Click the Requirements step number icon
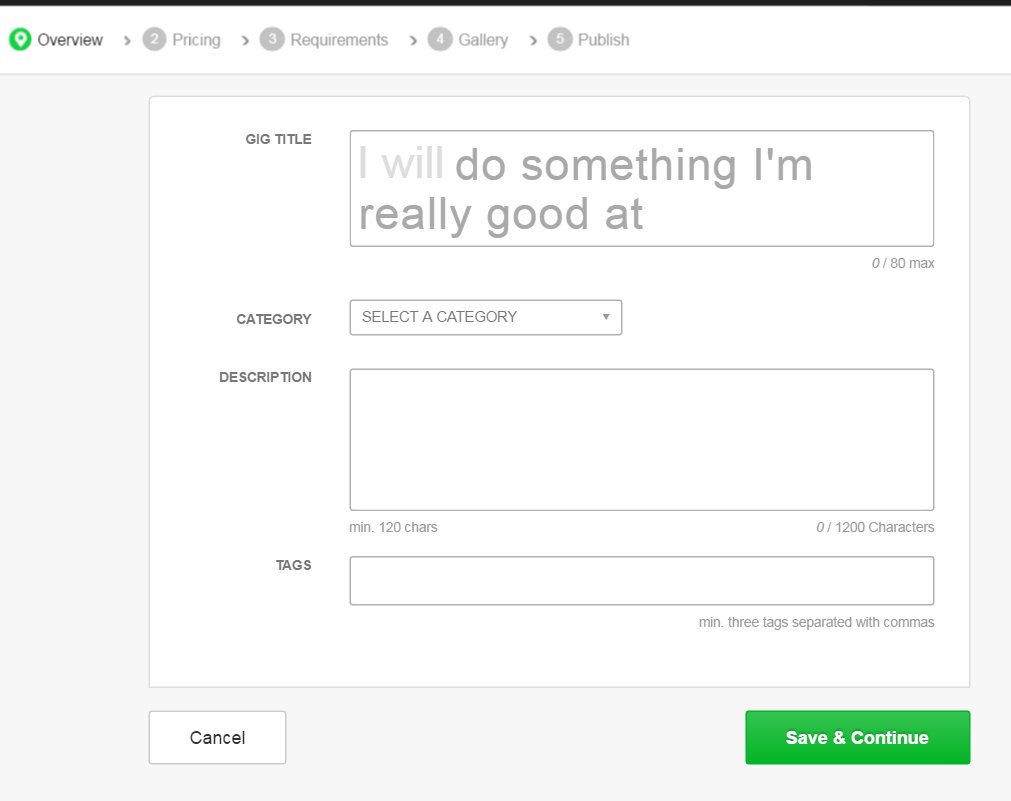1011x801 pixels. click(271, 39)
